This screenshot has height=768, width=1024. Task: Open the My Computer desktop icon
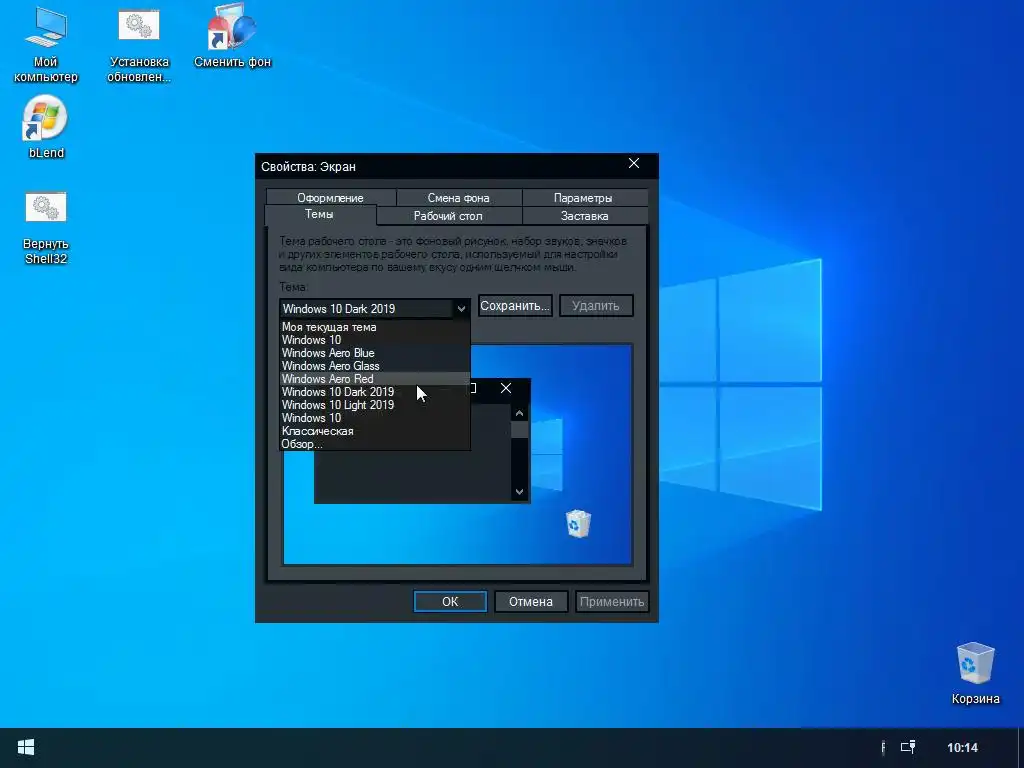point(45,46)
